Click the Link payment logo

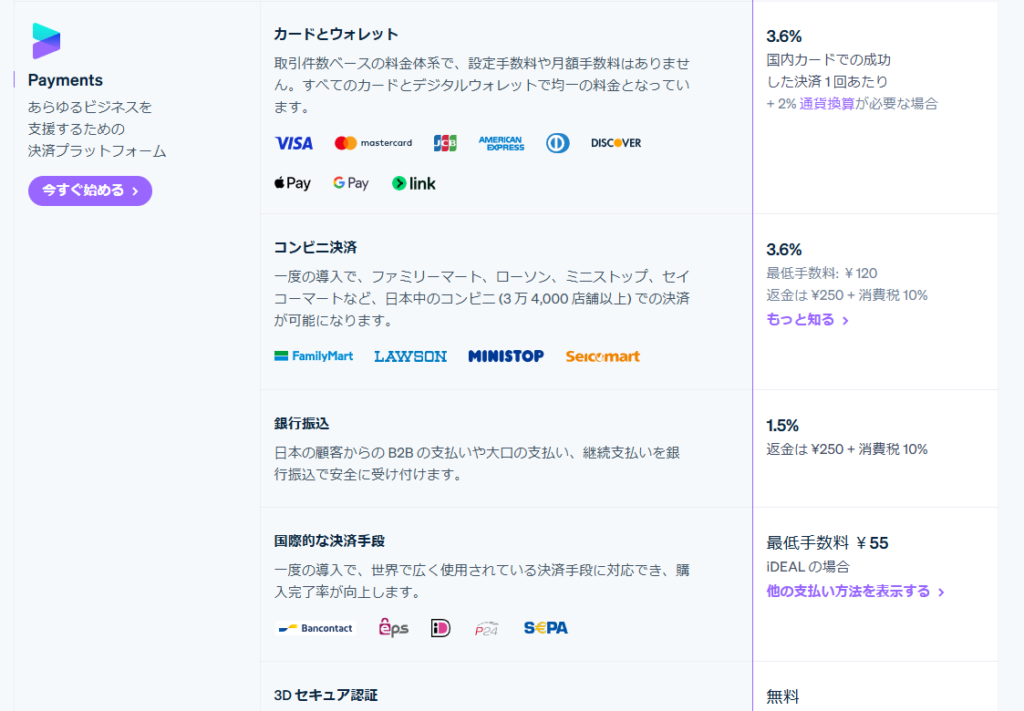coord(414,183)
